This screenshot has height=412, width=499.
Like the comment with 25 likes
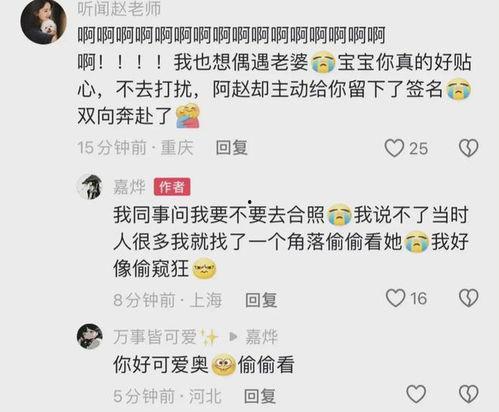coord(395,148)
